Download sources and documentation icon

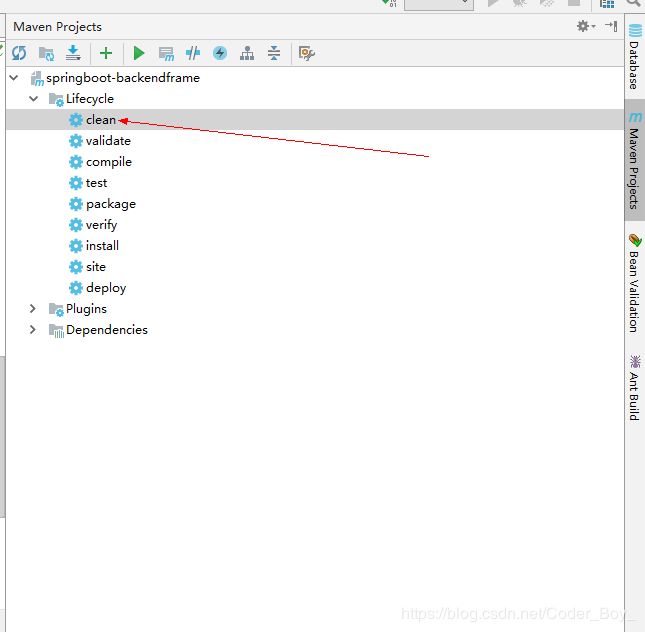pos(73,53)
